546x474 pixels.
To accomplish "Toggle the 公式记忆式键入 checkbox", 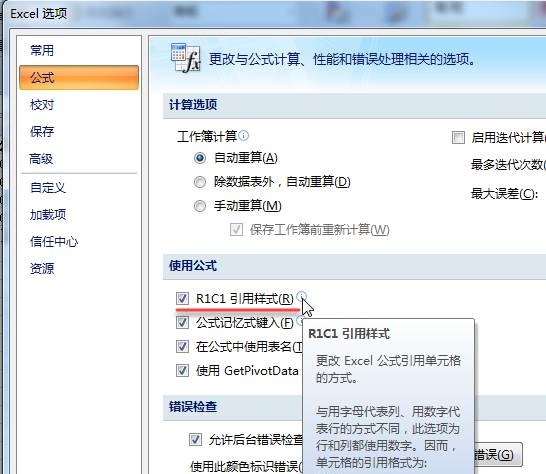I will coord(182,323).
